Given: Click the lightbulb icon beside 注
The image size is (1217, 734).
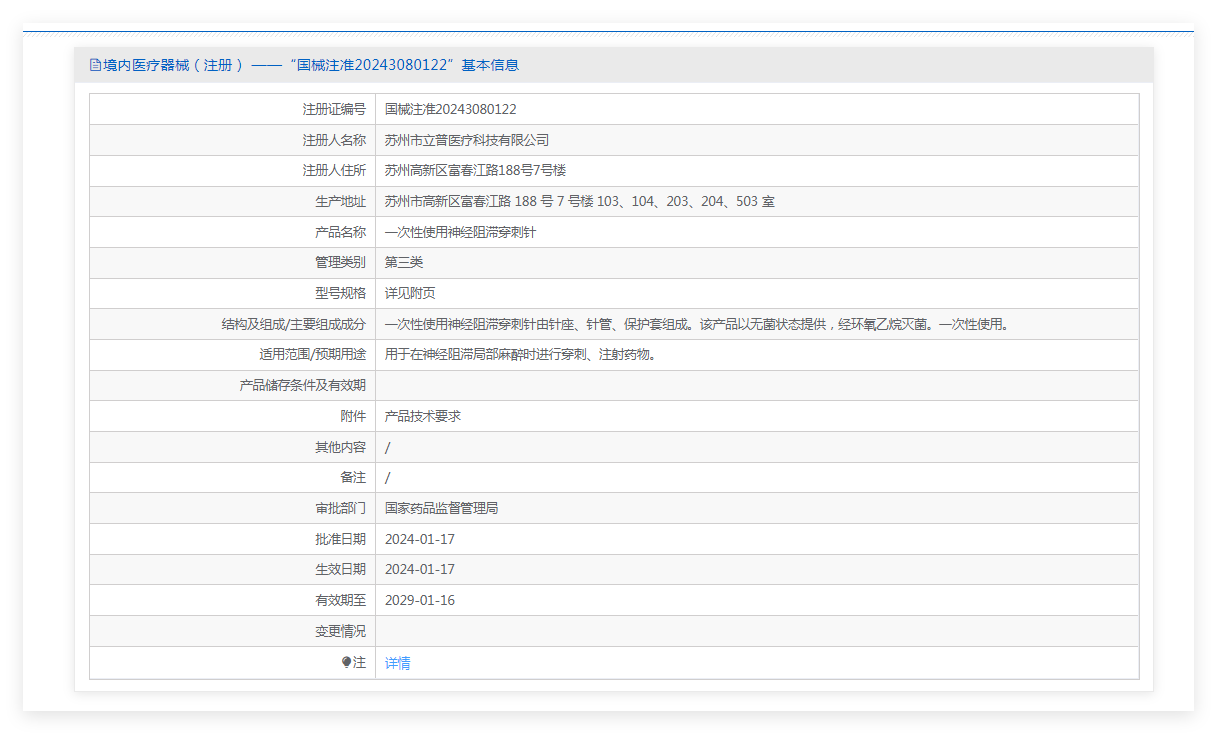Looking at the screenshot, I should [x=347, y=662].
